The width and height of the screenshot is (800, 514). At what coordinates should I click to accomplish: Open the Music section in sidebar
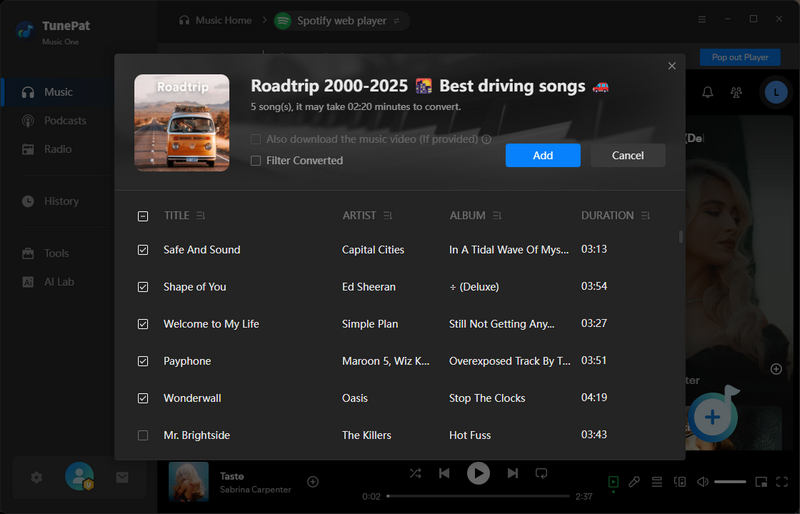click(x=58, y=92)
